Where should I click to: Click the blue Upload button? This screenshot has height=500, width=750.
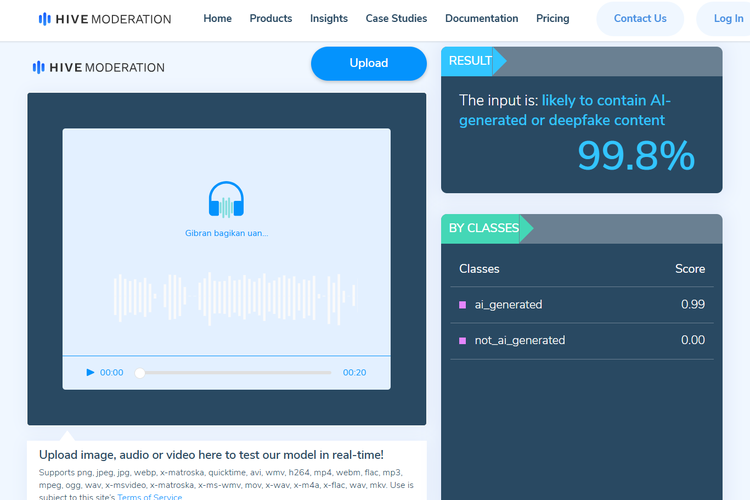(x=368, y=63)
